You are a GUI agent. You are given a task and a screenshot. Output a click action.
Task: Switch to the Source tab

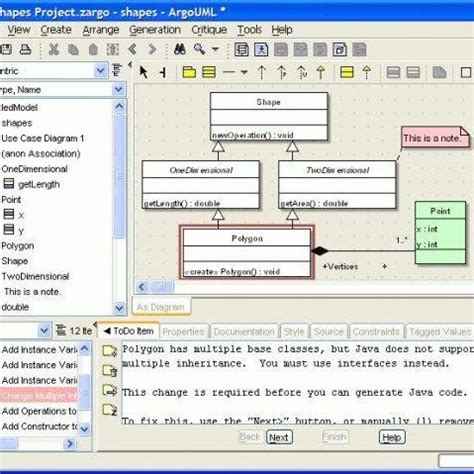pos(329,332)
